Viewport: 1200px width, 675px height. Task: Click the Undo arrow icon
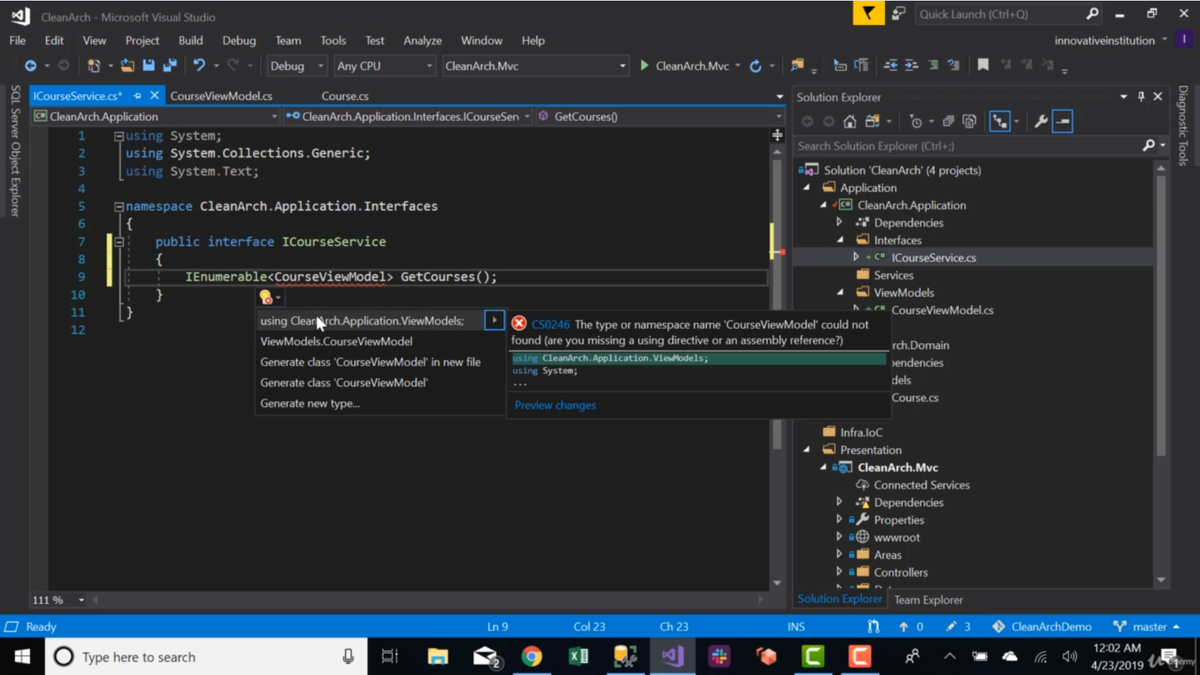tap(199, 66)
